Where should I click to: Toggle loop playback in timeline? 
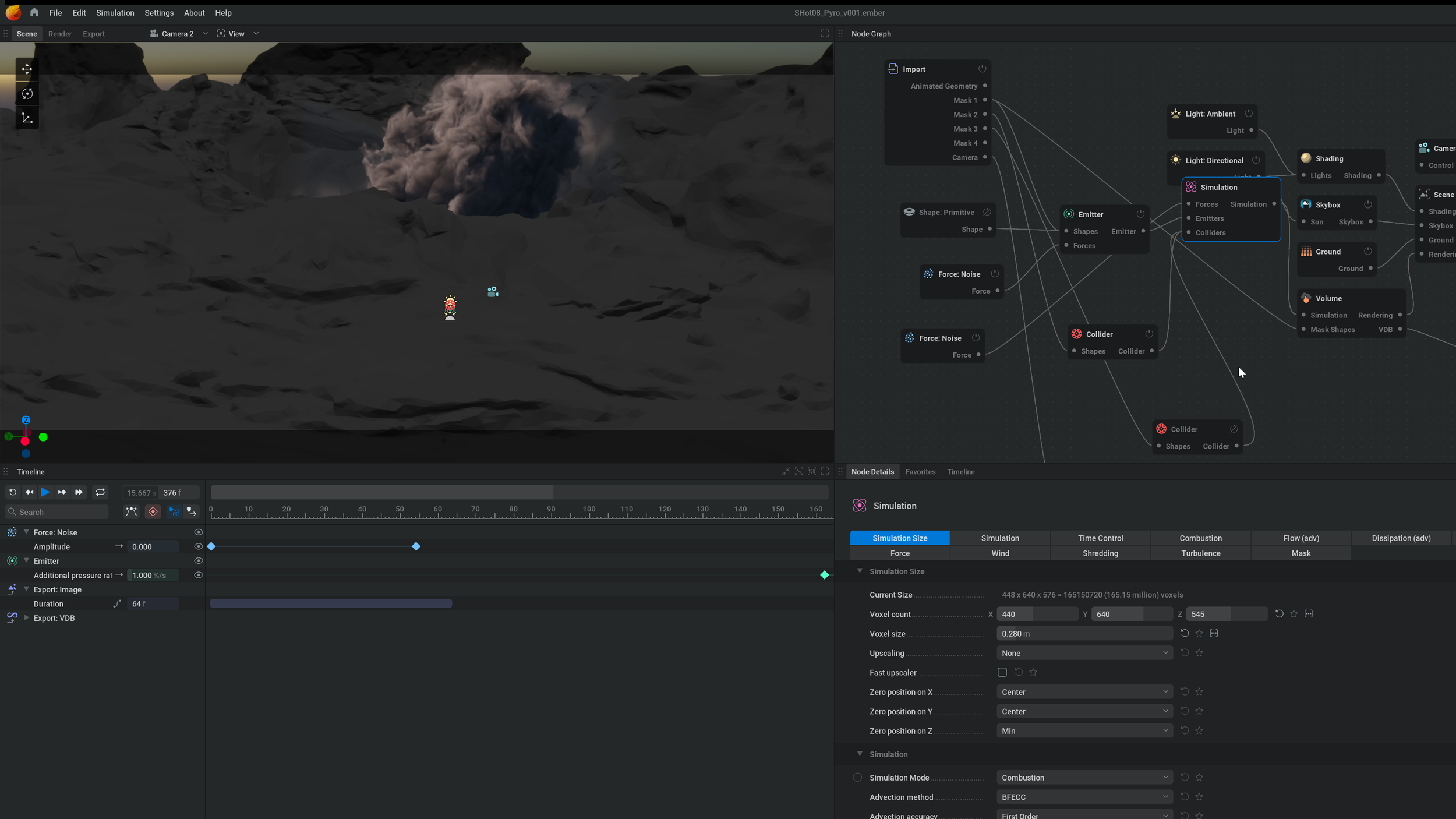pos(100,492)
